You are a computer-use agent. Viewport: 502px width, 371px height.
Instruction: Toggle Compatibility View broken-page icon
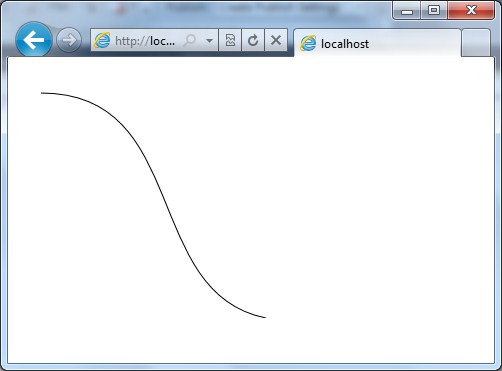[230, 40]
